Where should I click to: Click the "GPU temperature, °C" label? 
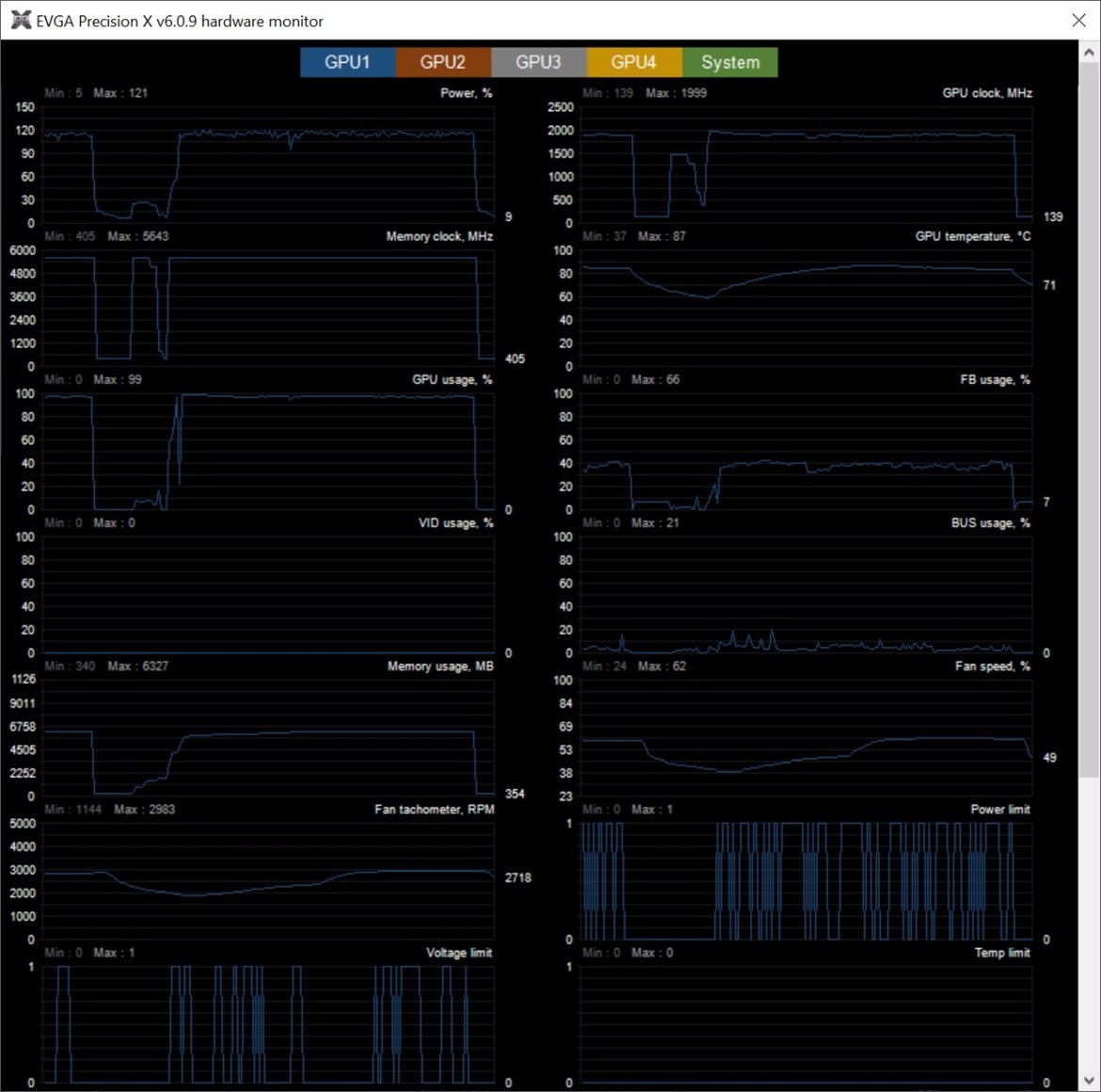[x=973, y=236]
